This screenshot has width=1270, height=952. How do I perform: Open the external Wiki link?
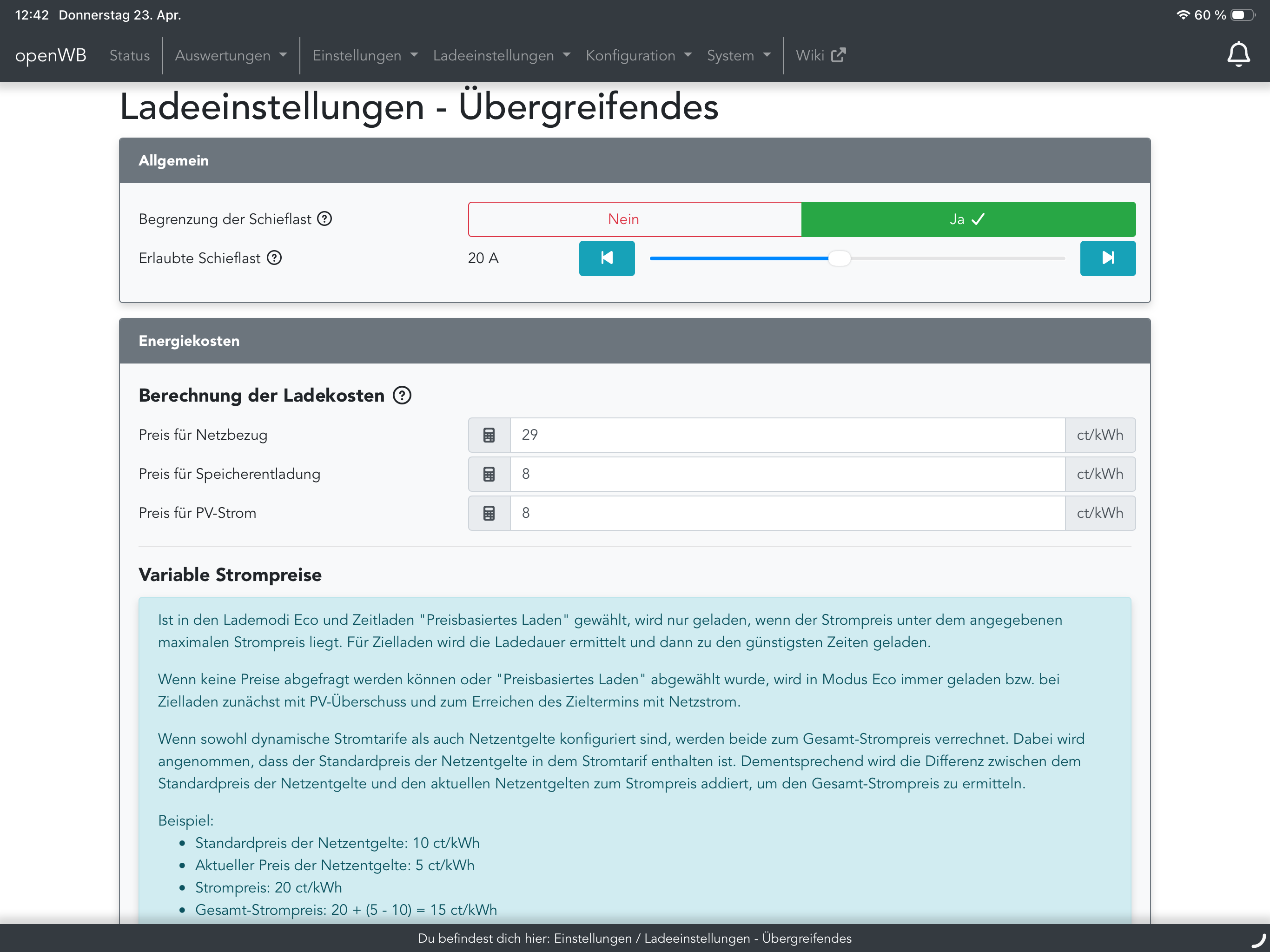point(820,56)
